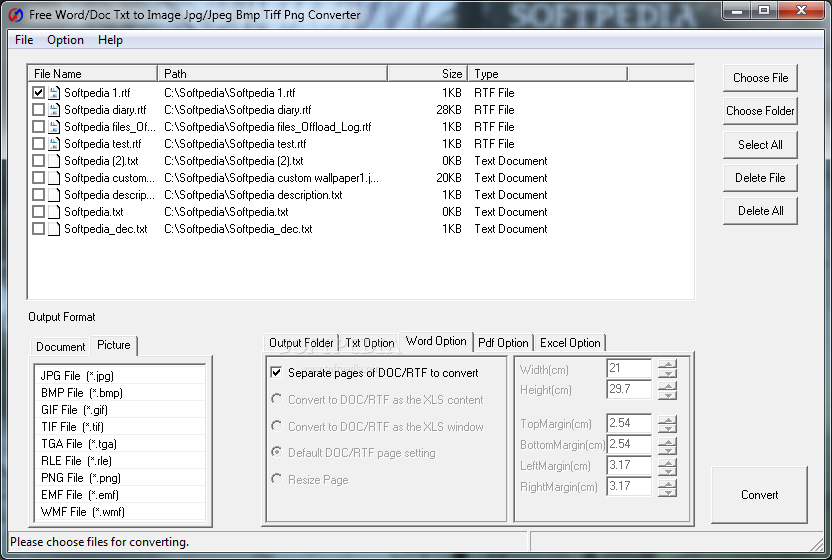Screen dimensions: 832x560
Task: Click the Delete All button
Action: tap(760, 211)
